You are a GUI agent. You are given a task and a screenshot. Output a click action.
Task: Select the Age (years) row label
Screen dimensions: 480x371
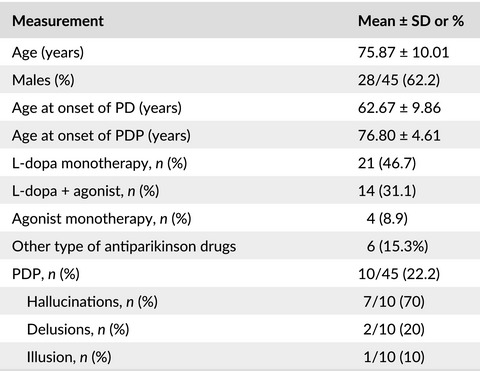tap(48, 53)
